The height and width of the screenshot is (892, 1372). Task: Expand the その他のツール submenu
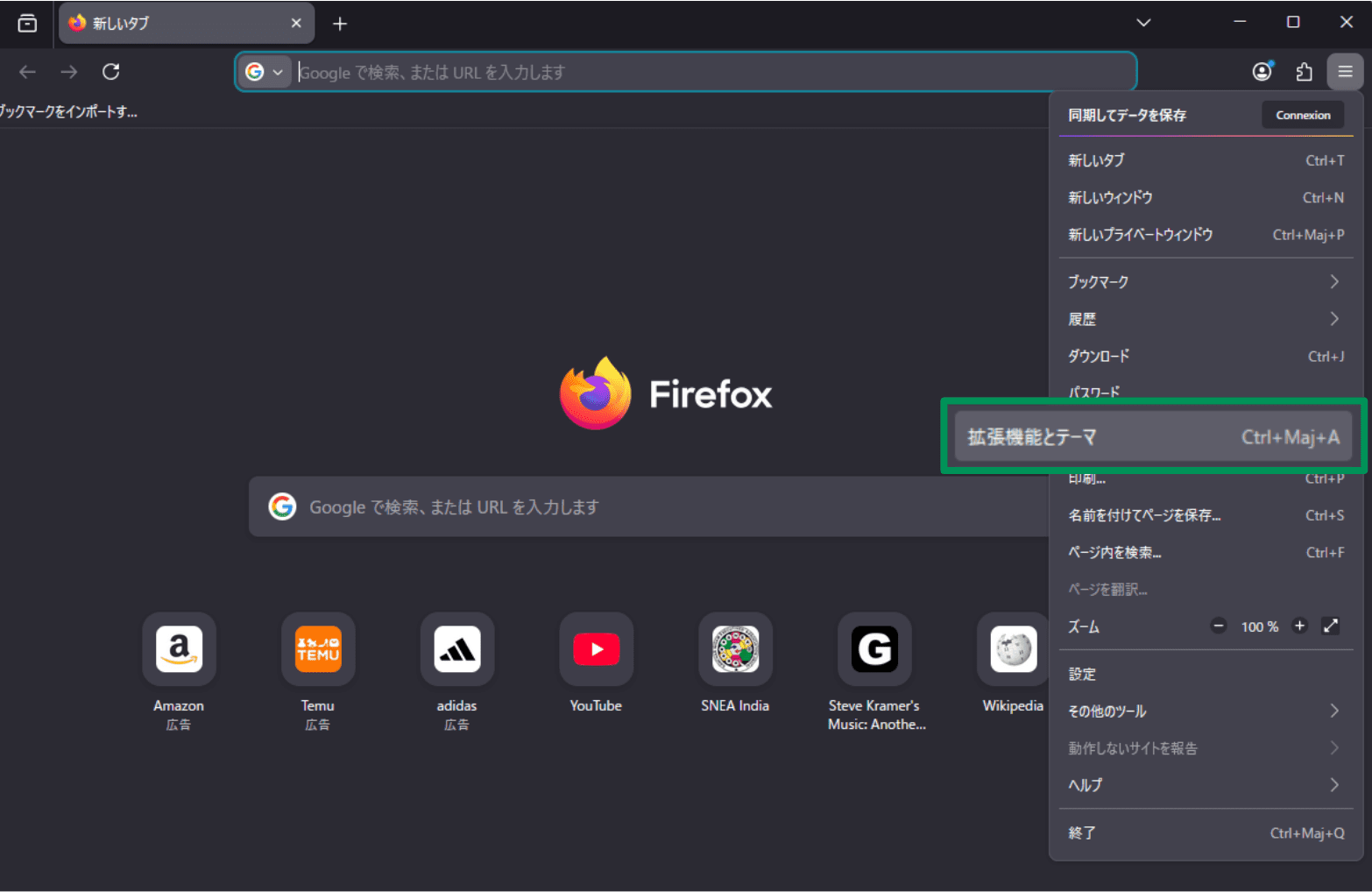(x=1206, y=711)
